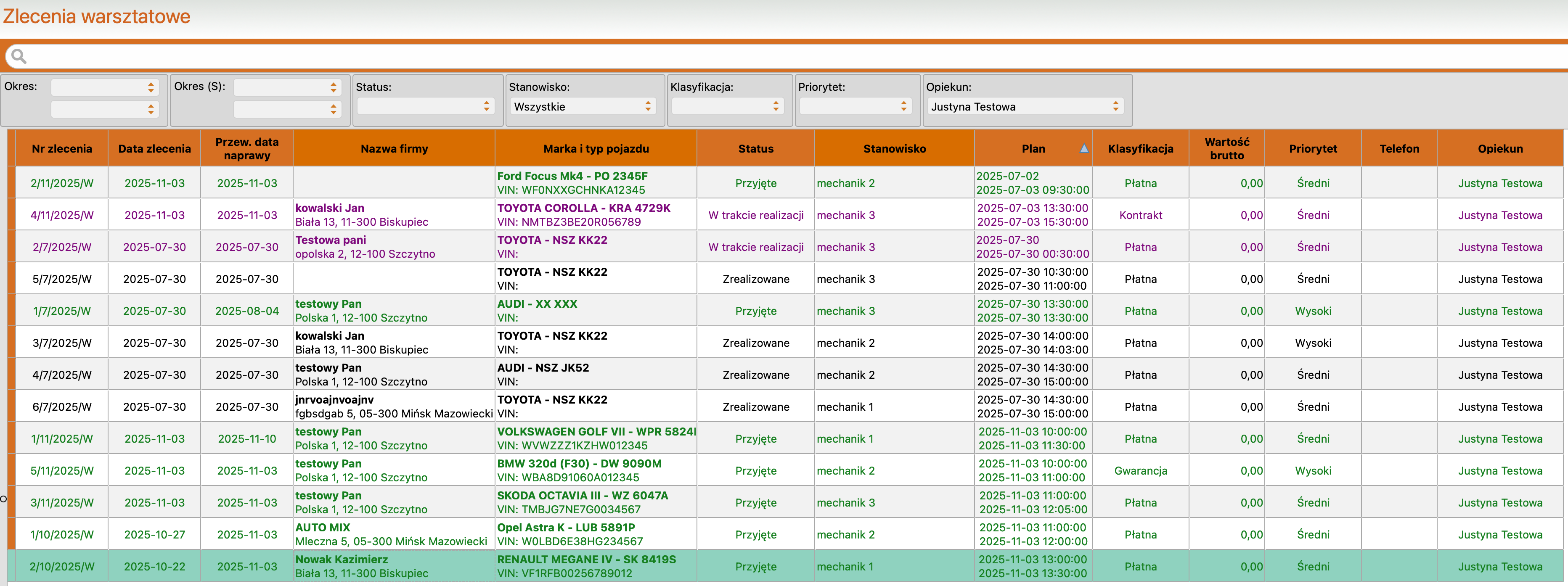Image resolution: width=1568 pixels, height=586 pixels.
Task: Open the second Okres (S) dropdown
Action: [287, 109]
